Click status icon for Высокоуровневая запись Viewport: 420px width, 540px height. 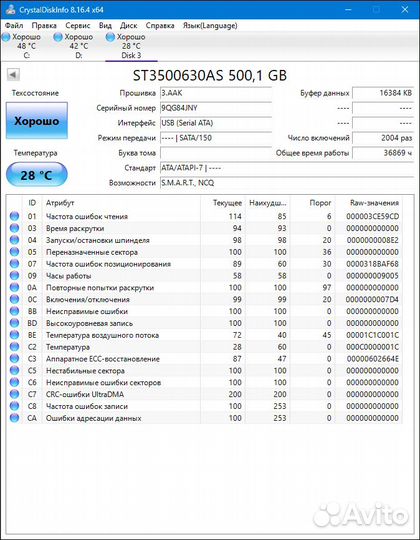tap(14, 323)
